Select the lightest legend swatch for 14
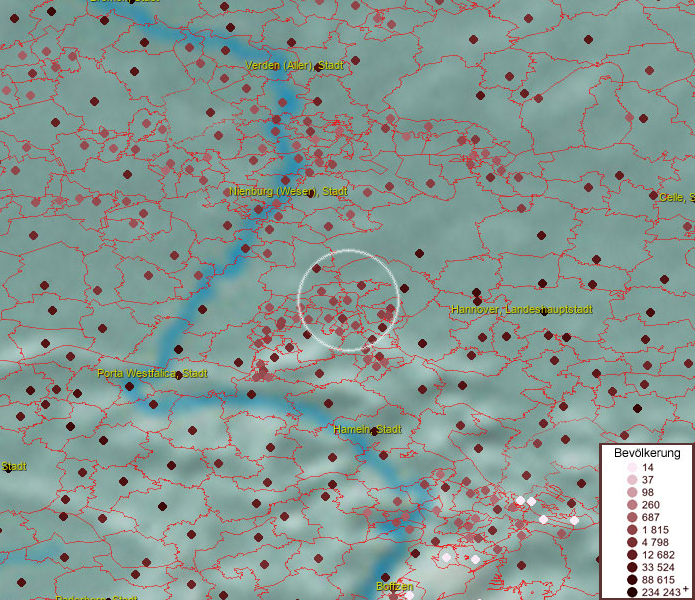Screen dimensions: 695x600 [632, 467]
